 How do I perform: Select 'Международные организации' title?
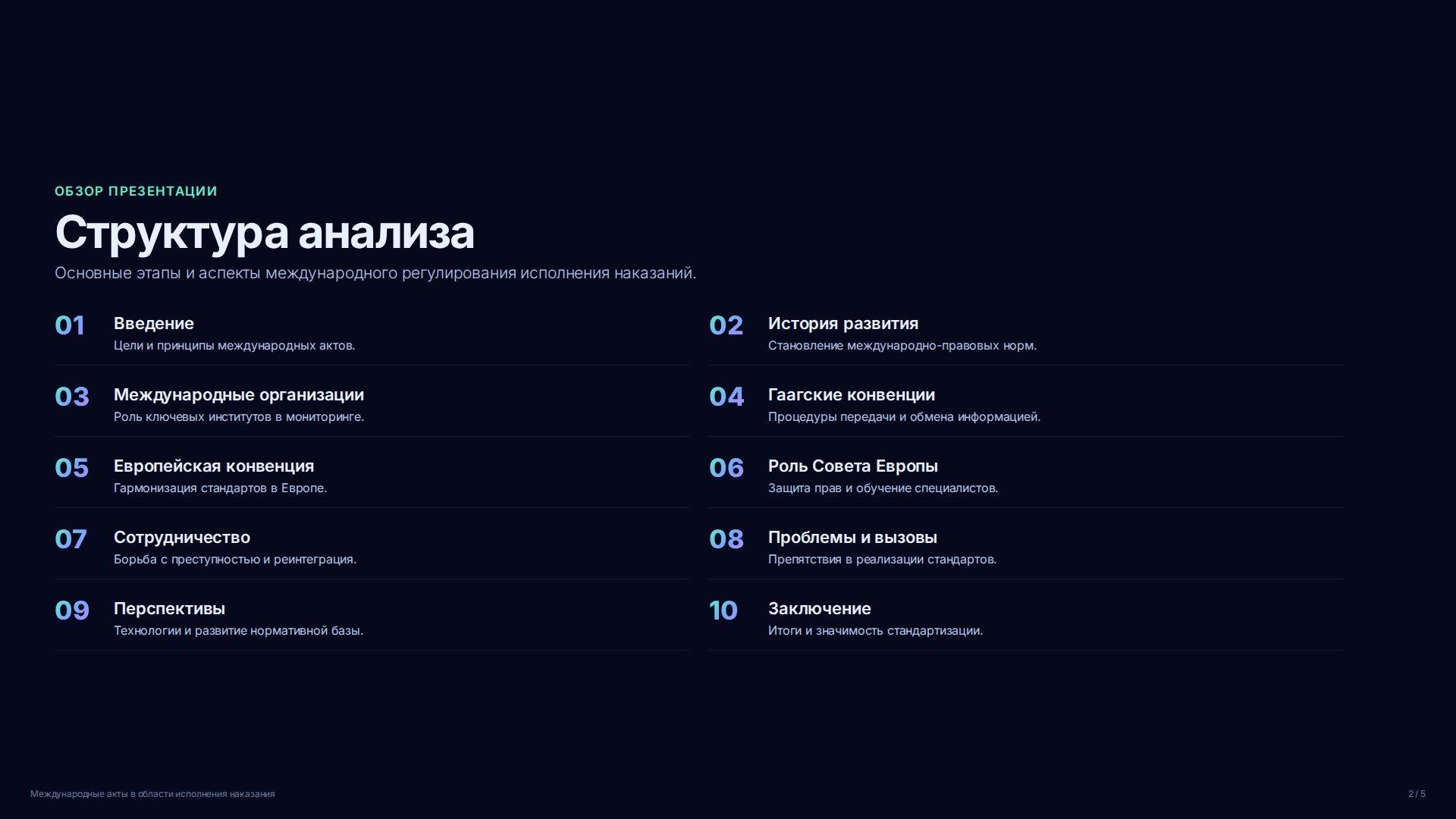[x=239, y=395]
